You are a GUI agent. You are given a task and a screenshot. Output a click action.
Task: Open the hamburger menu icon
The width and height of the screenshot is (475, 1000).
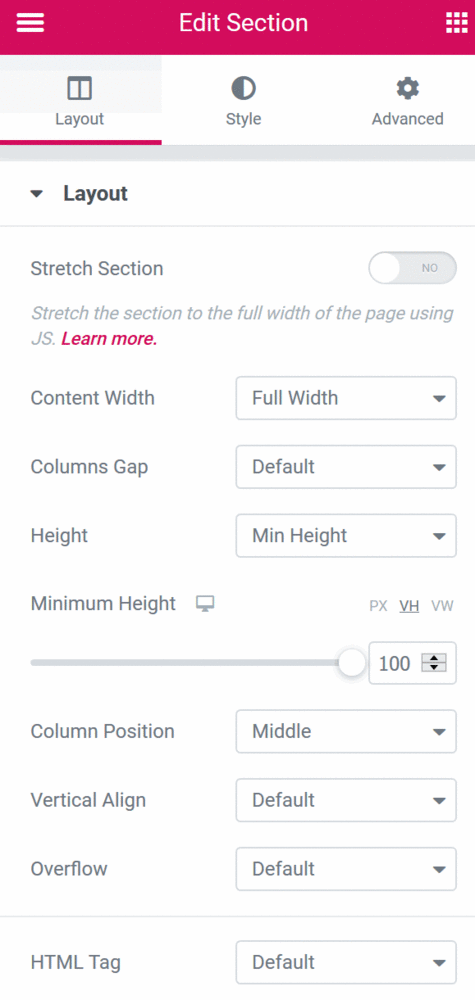pyautogui.click(x=30, y=23)
